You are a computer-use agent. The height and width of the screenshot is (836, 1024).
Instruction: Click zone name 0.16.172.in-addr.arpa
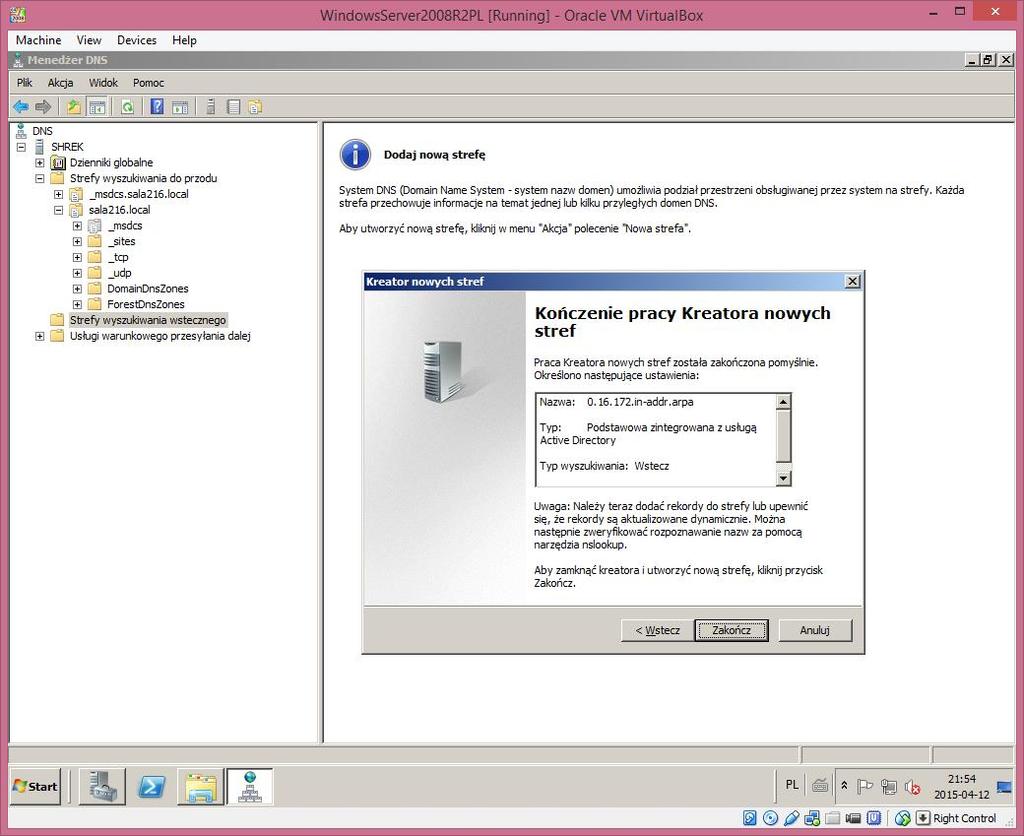(x=640, y=402)
